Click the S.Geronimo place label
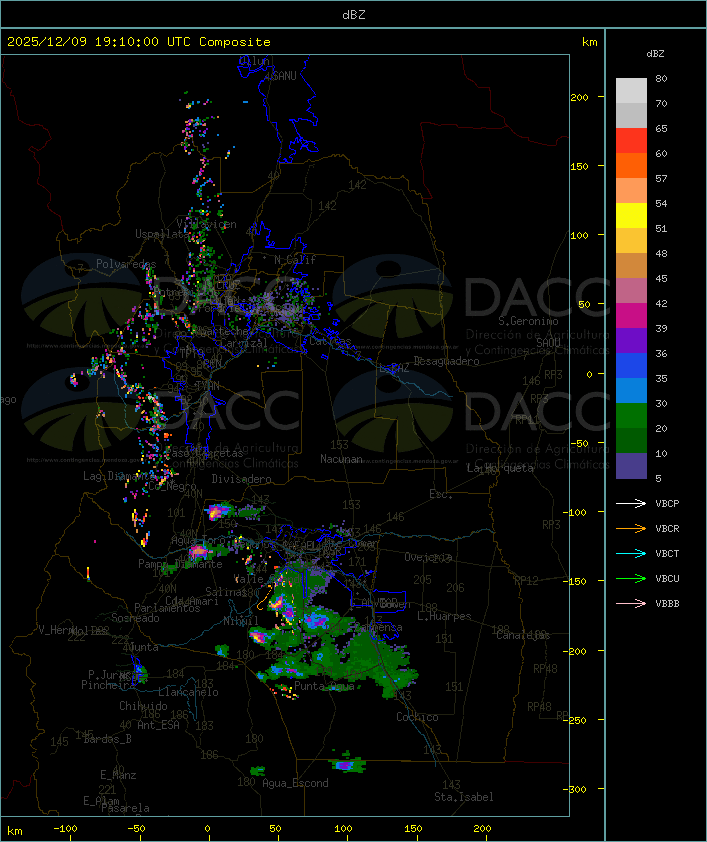The image size is (707, 842). [528, 321]
